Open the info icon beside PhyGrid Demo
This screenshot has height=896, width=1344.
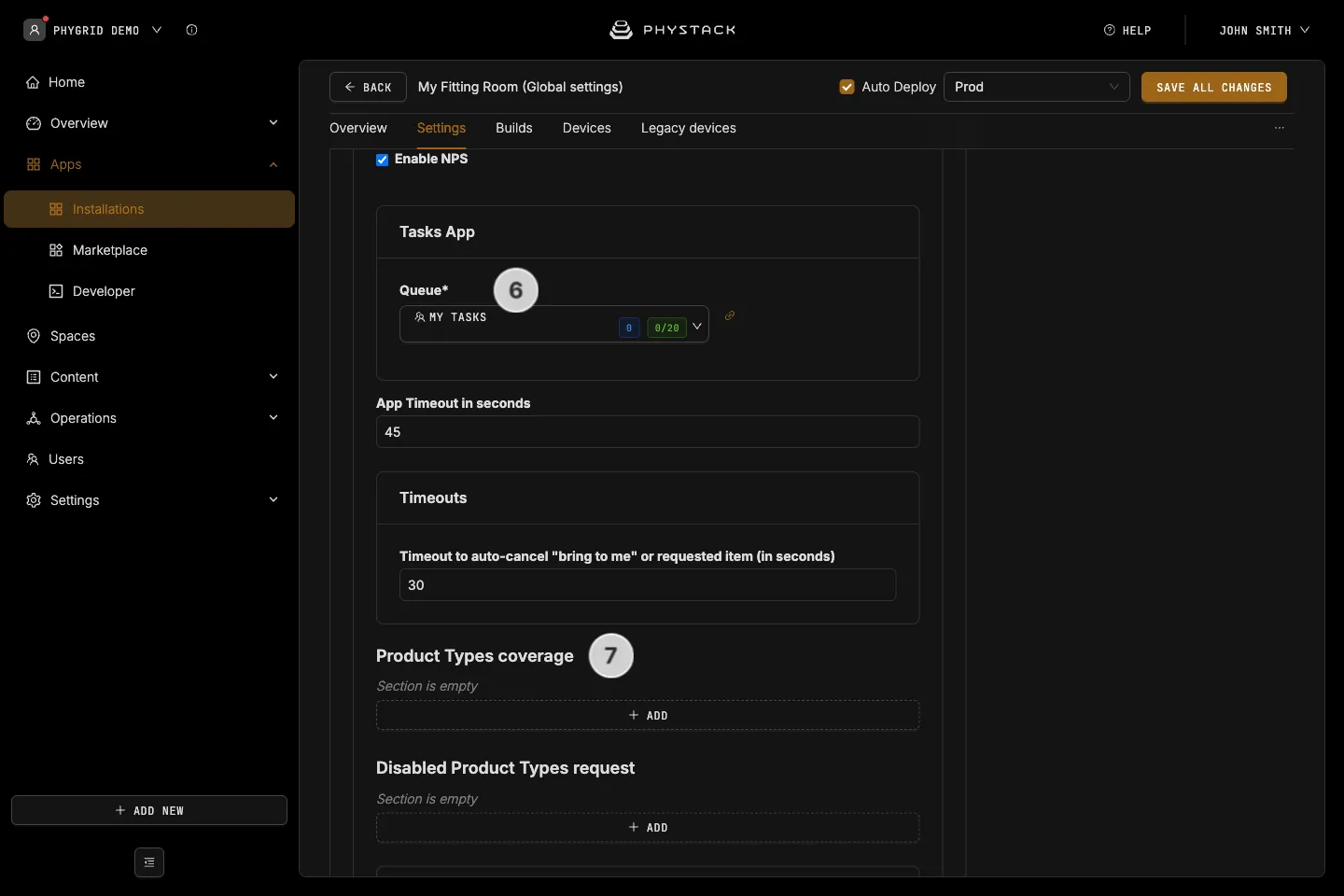[191, 30]
